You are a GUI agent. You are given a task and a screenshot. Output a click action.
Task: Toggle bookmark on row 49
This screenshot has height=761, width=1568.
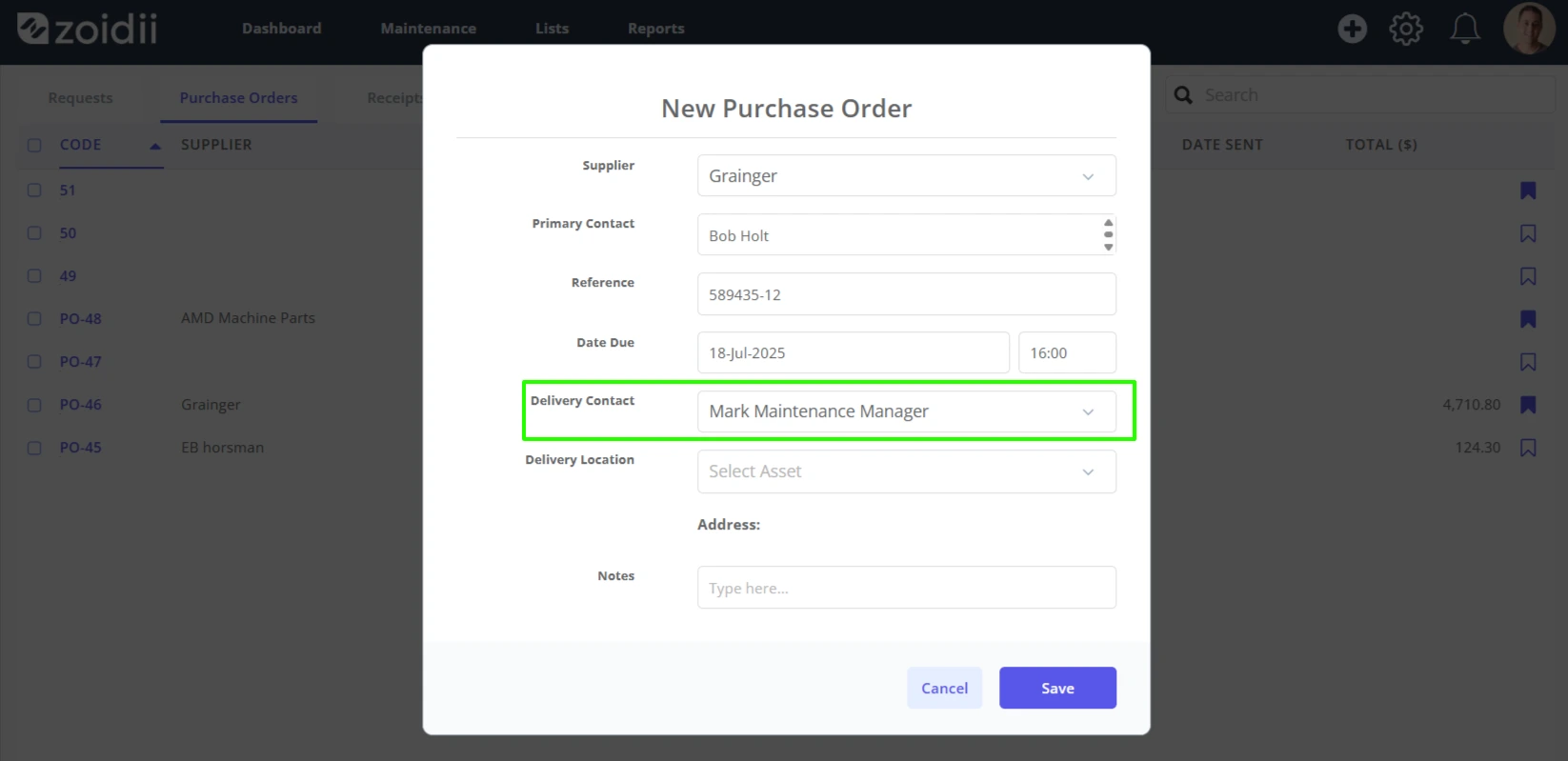(x=1528, y=276)
